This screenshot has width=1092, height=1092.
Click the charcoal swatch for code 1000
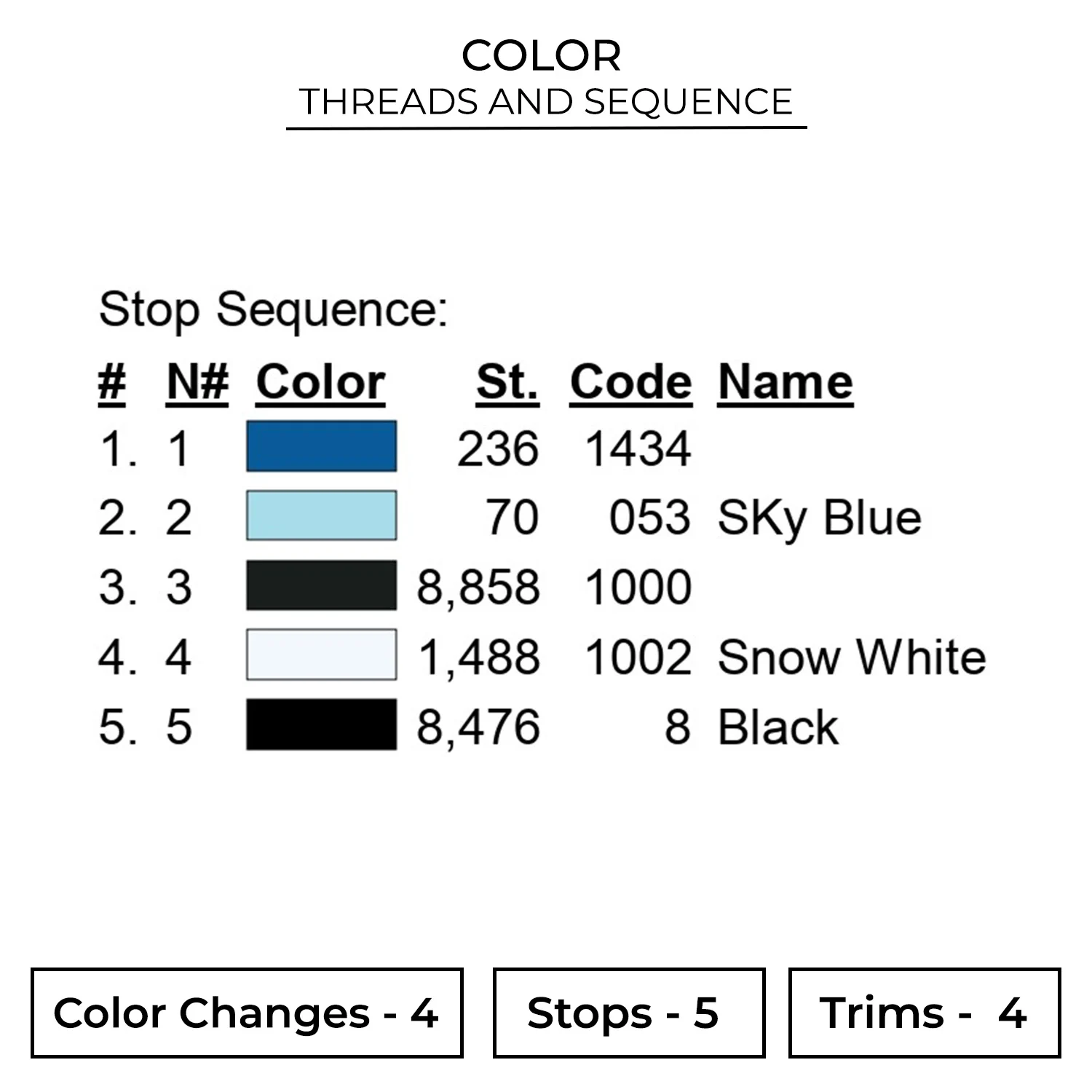tap(321, 585)
